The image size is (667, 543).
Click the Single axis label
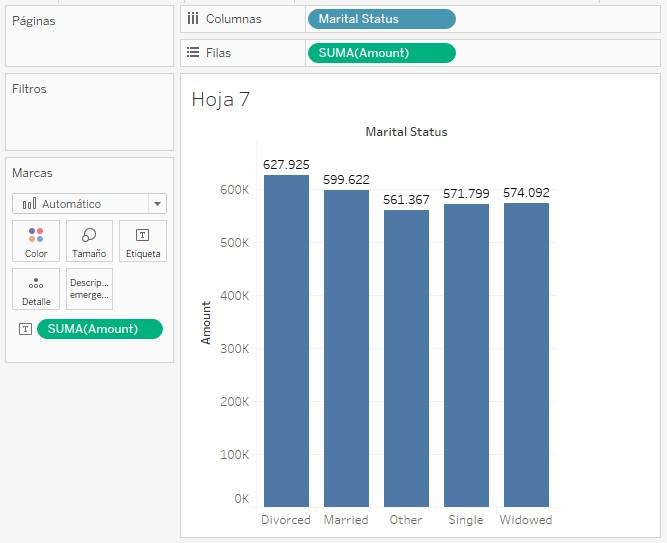pos(466,520)
